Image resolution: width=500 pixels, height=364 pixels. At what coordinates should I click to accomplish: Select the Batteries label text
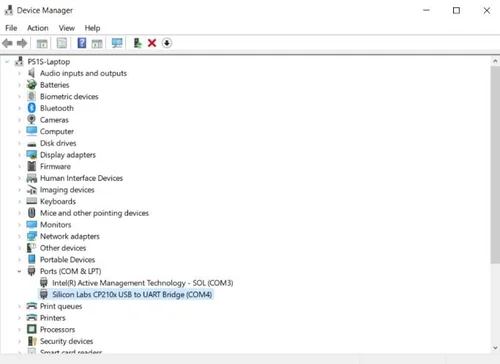[x=54, y=85]
